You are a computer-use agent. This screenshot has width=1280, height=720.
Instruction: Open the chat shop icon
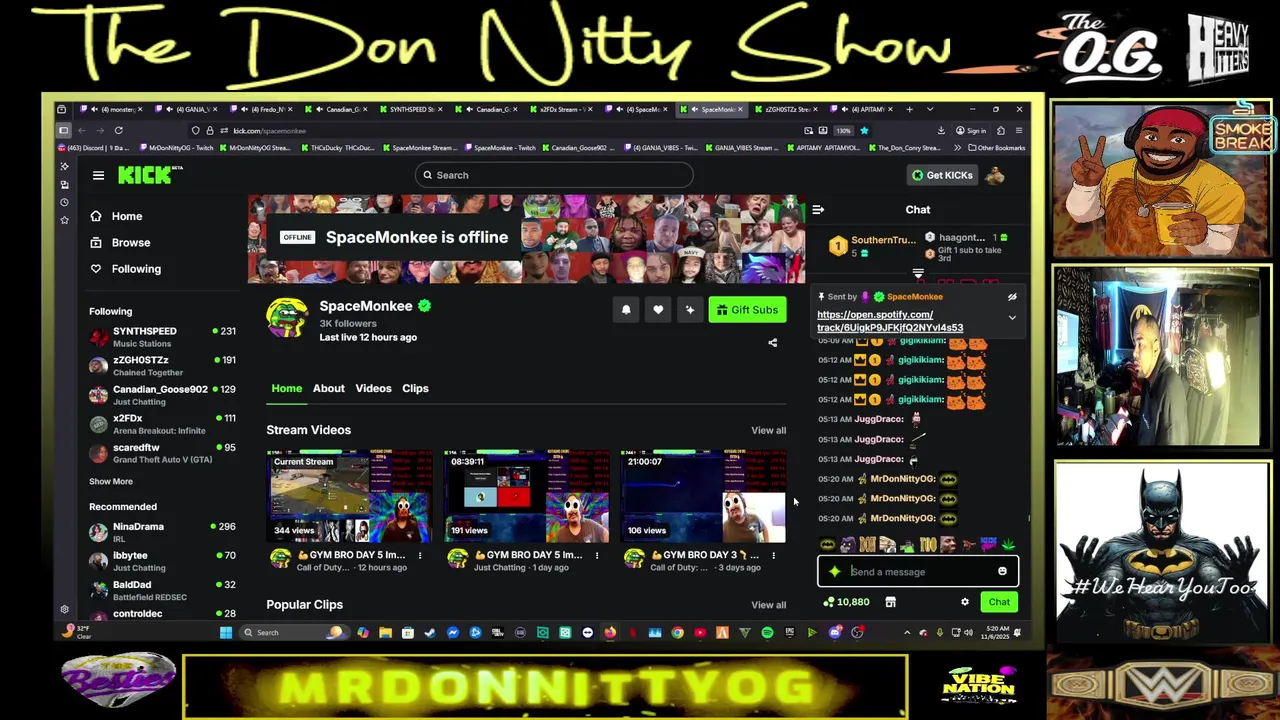[x=890, y=602]
